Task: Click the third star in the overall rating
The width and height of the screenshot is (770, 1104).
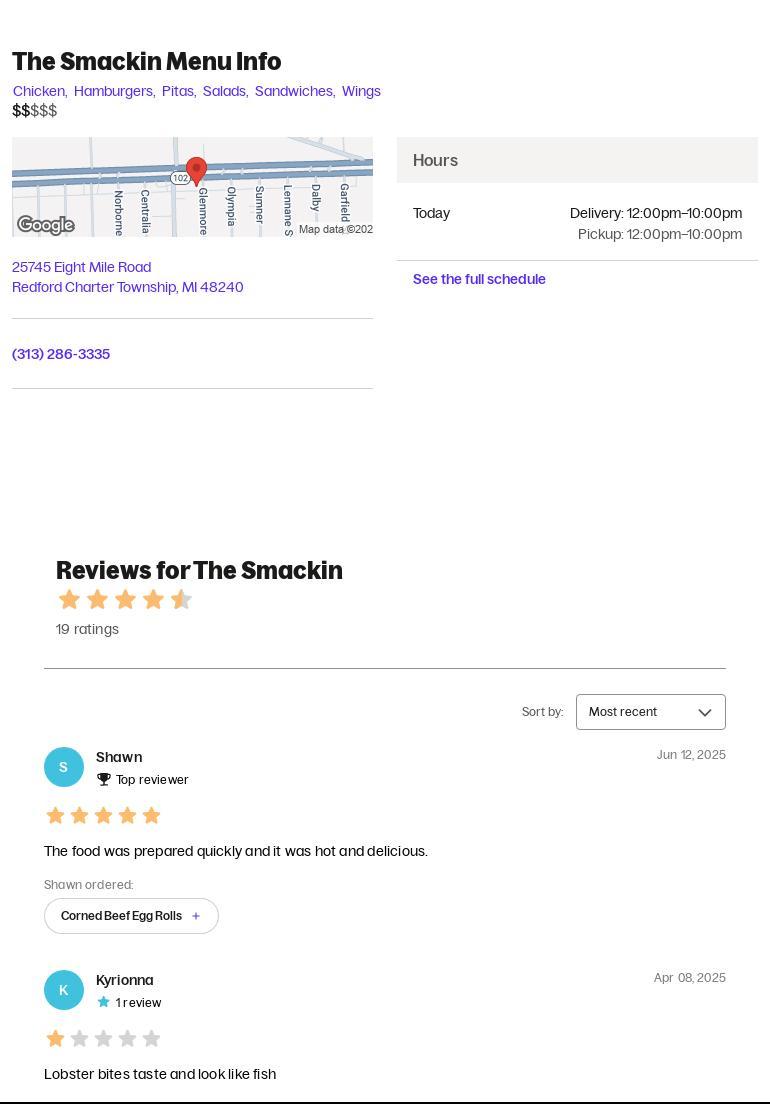Action: [x=125, y=599]
